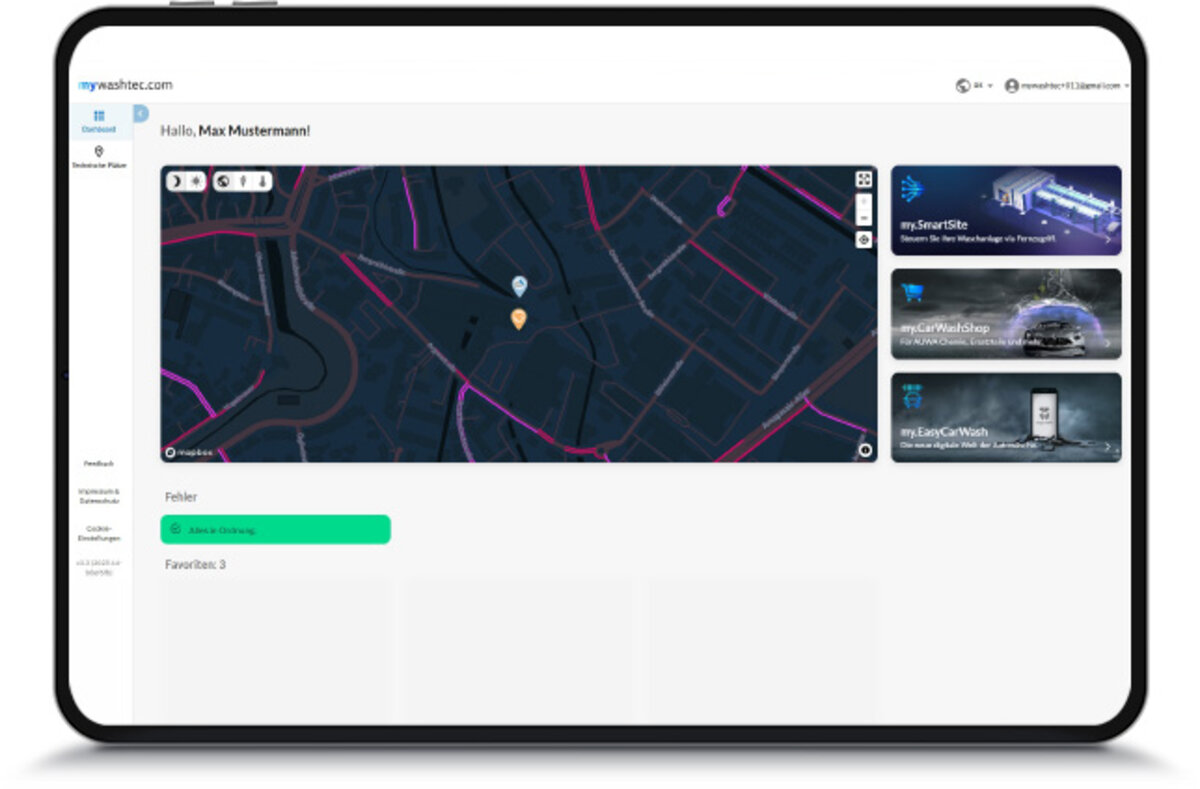The height and width of the screenshot is (789, 1200).
Task: Open Impressum & Datenschutz link
Action: click(99, 496)
